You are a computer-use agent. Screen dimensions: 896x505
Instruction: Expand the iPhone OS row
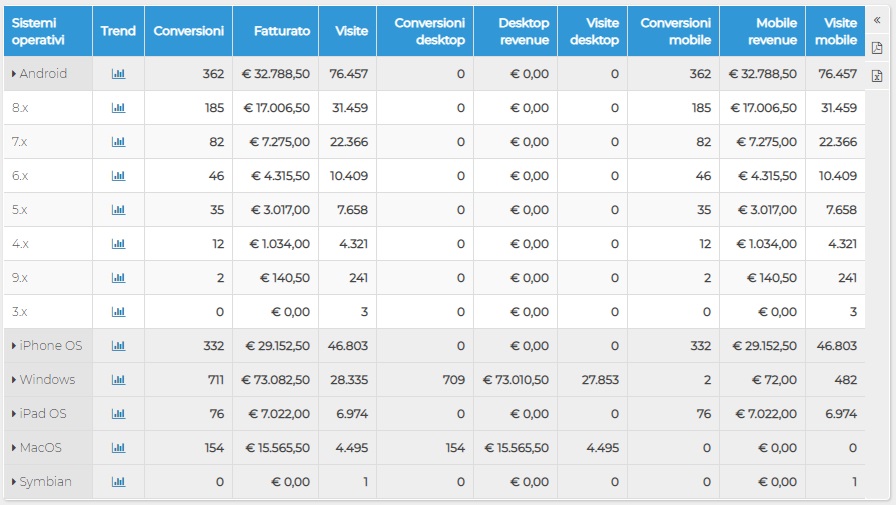click(14, 346)
